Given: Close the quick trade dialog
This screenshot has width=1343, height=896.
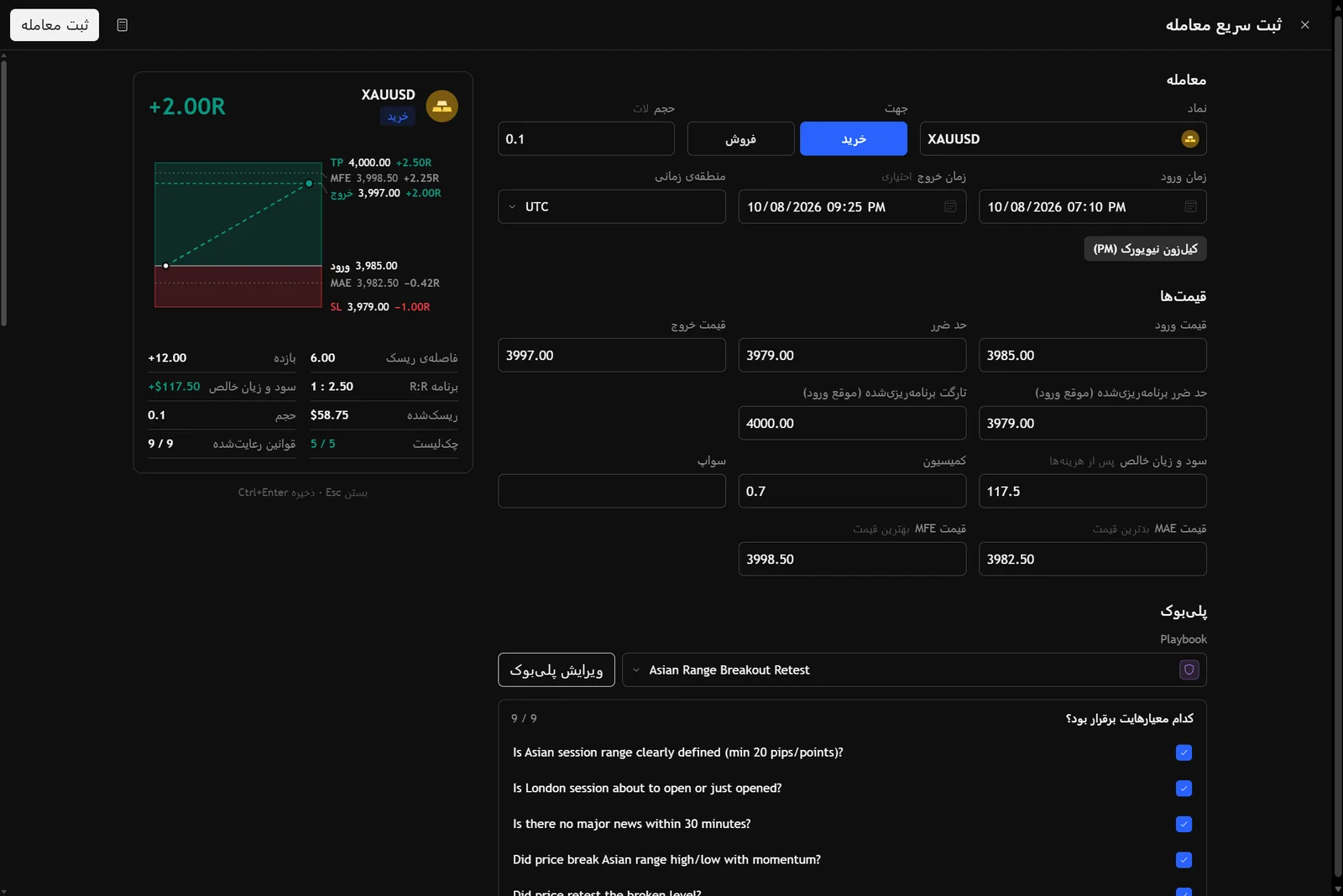Looking at the screenshot, I should [1304, 25].
